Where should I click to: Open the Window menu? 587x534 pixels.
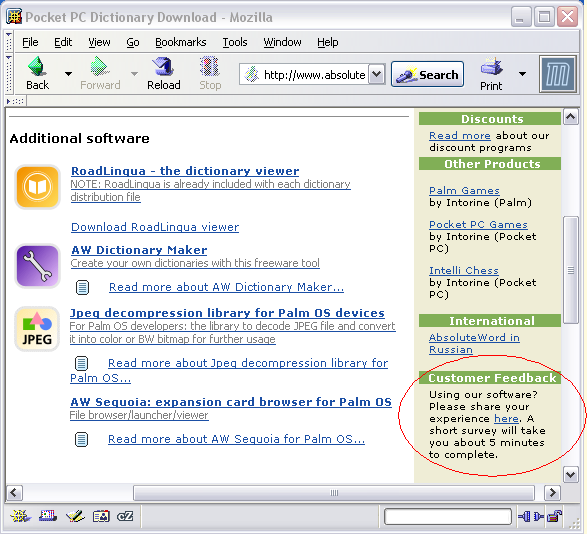click(x=282, y=42)
